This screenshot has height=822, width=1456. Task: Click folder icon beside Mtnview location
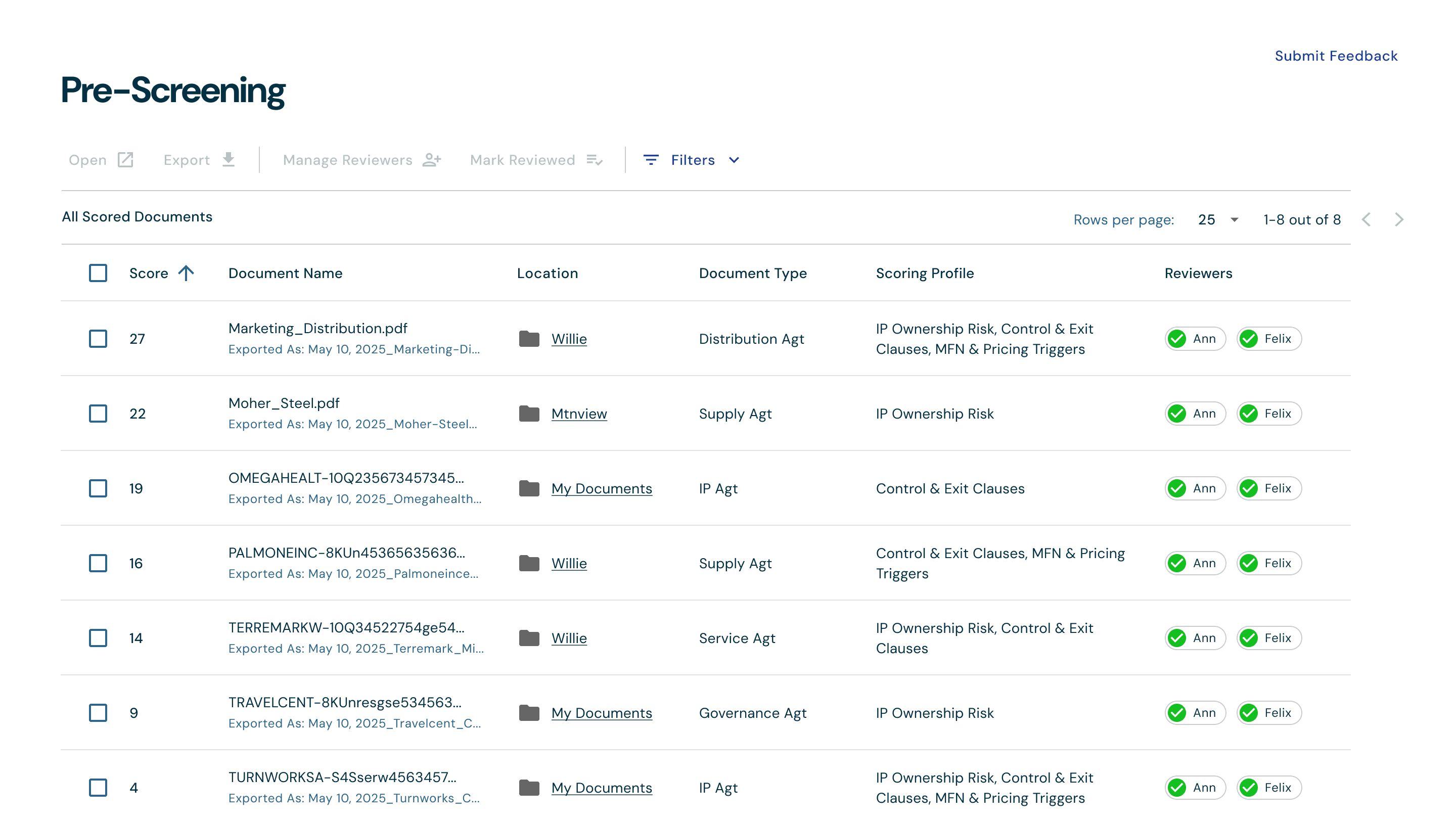529,413
